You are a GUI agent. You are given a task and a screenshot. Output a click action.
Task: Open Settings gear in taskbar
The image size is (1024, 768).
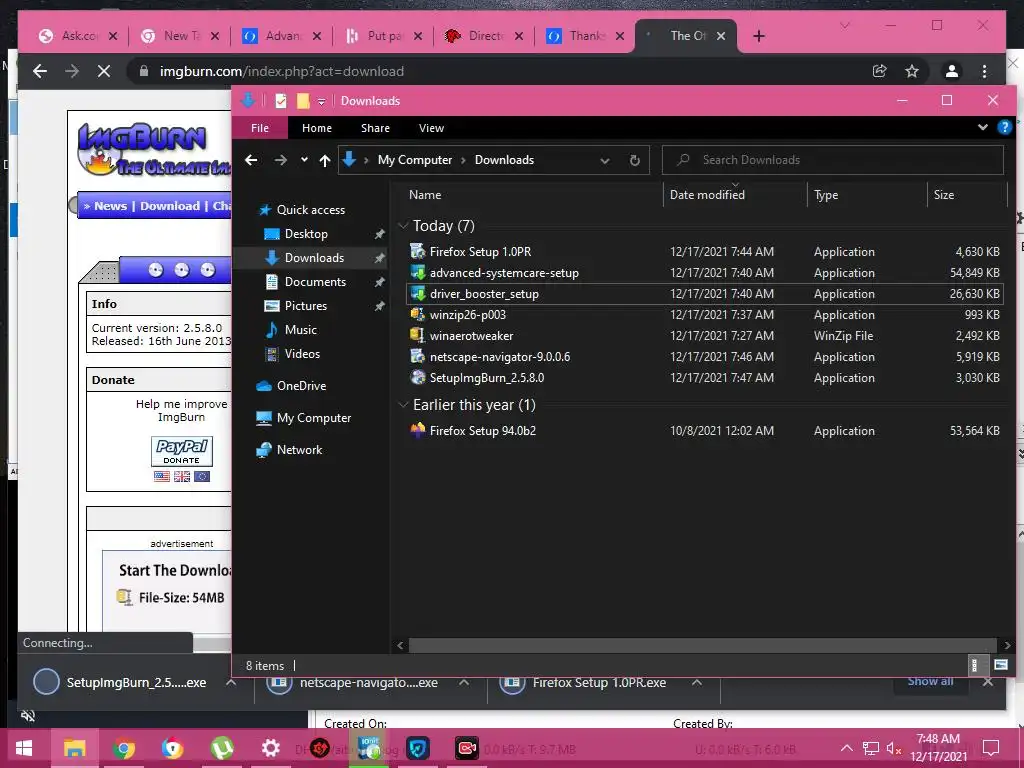pyautogui.click(x=270, y=748)
